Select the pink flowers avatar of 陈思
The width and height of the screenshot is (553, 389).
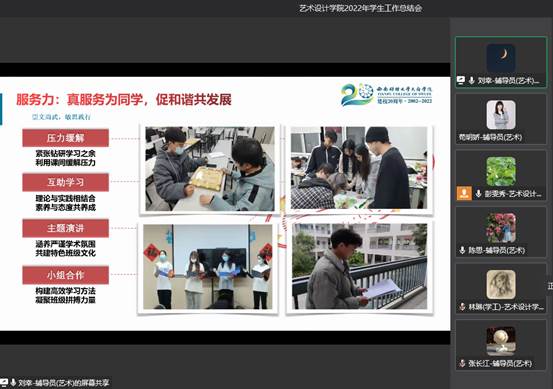pos(501,228)
